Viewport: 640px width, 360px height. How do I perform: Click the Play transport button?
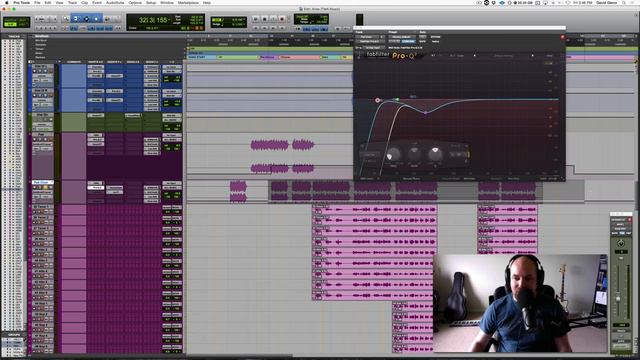273,19
